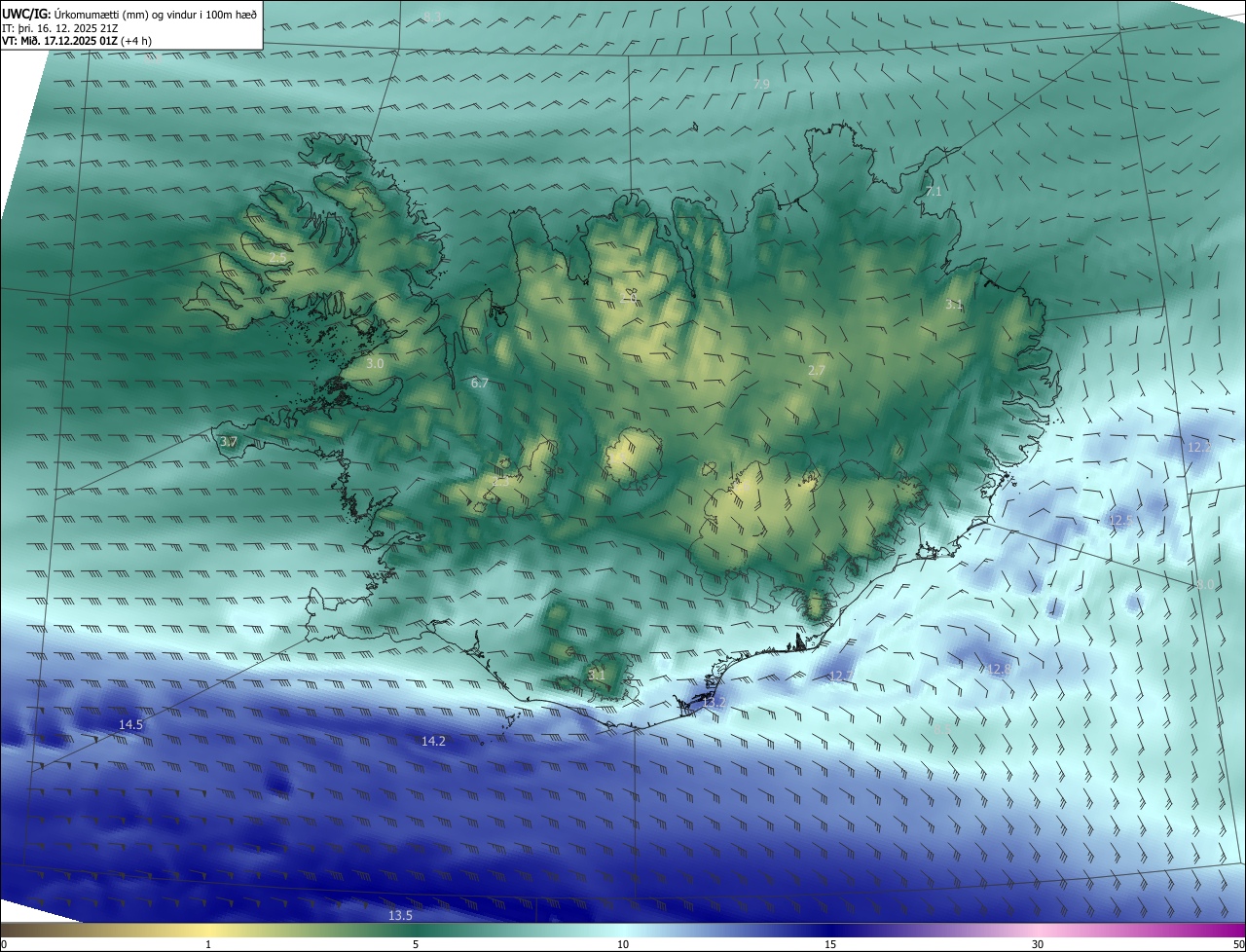Click the 14.2 value label on the map
This screenshot has height=952, width=1246.
(x=433, y=741)
